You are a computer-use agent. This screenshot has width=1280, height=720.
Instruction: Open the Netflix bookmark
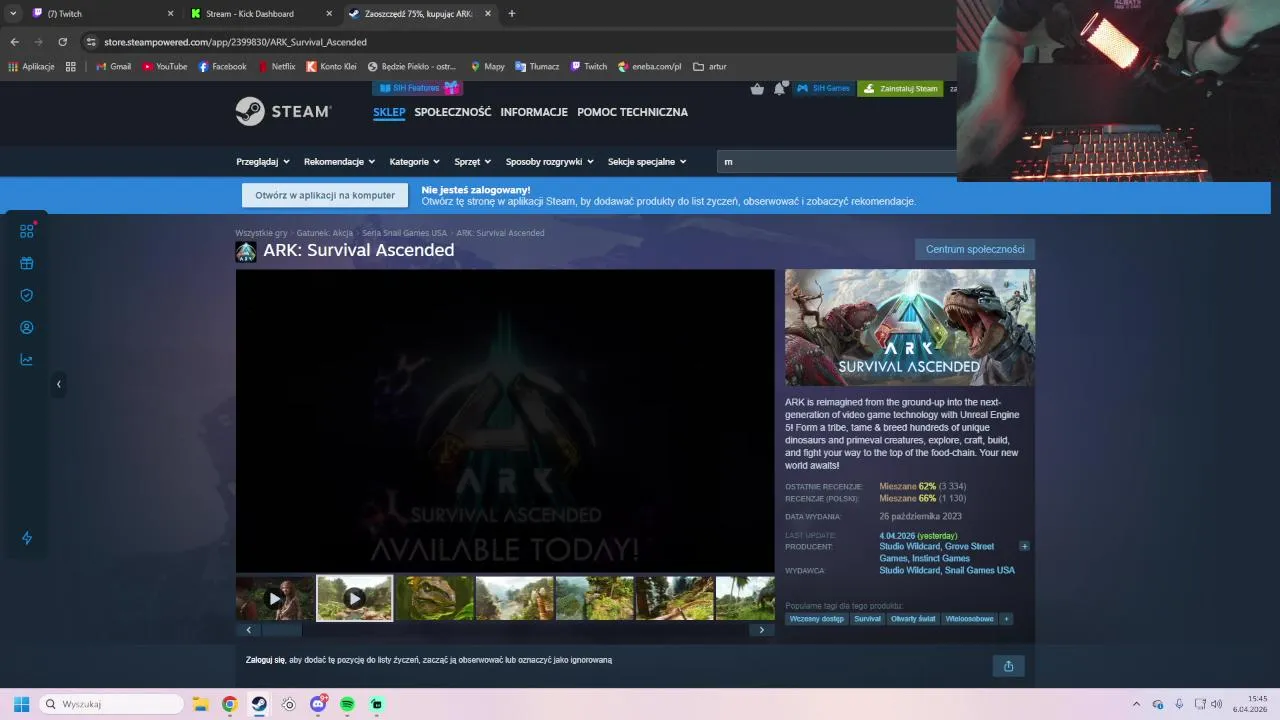pos(277,67)
